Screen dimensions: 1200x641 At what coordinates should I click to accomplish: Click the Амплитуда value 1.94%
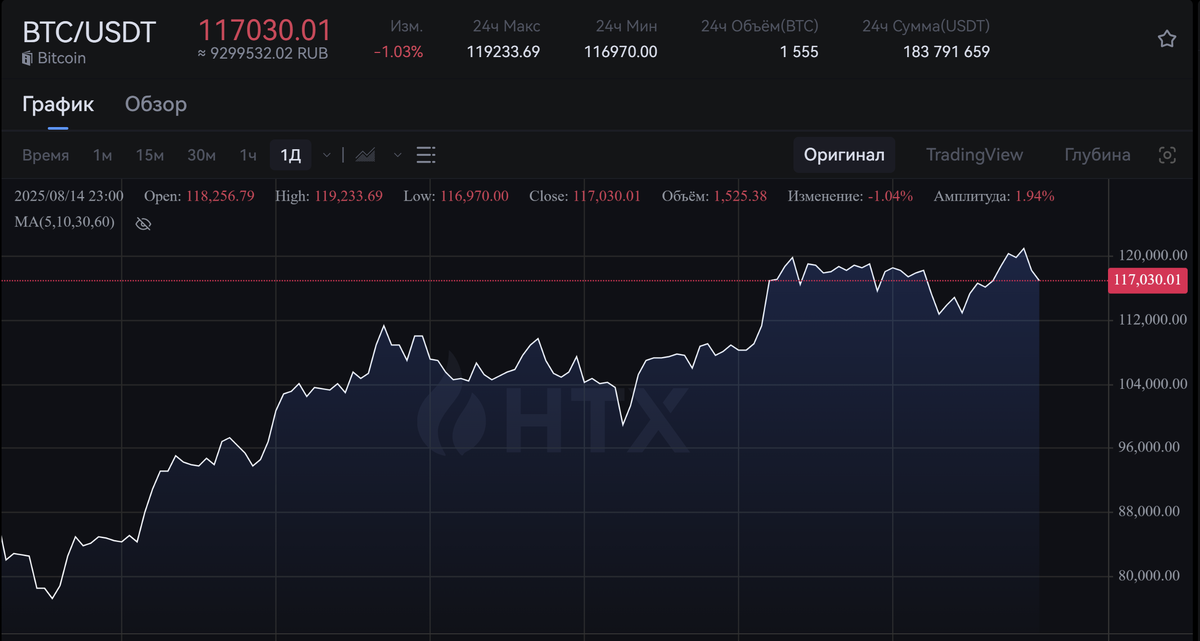[x=1035, y=196]
